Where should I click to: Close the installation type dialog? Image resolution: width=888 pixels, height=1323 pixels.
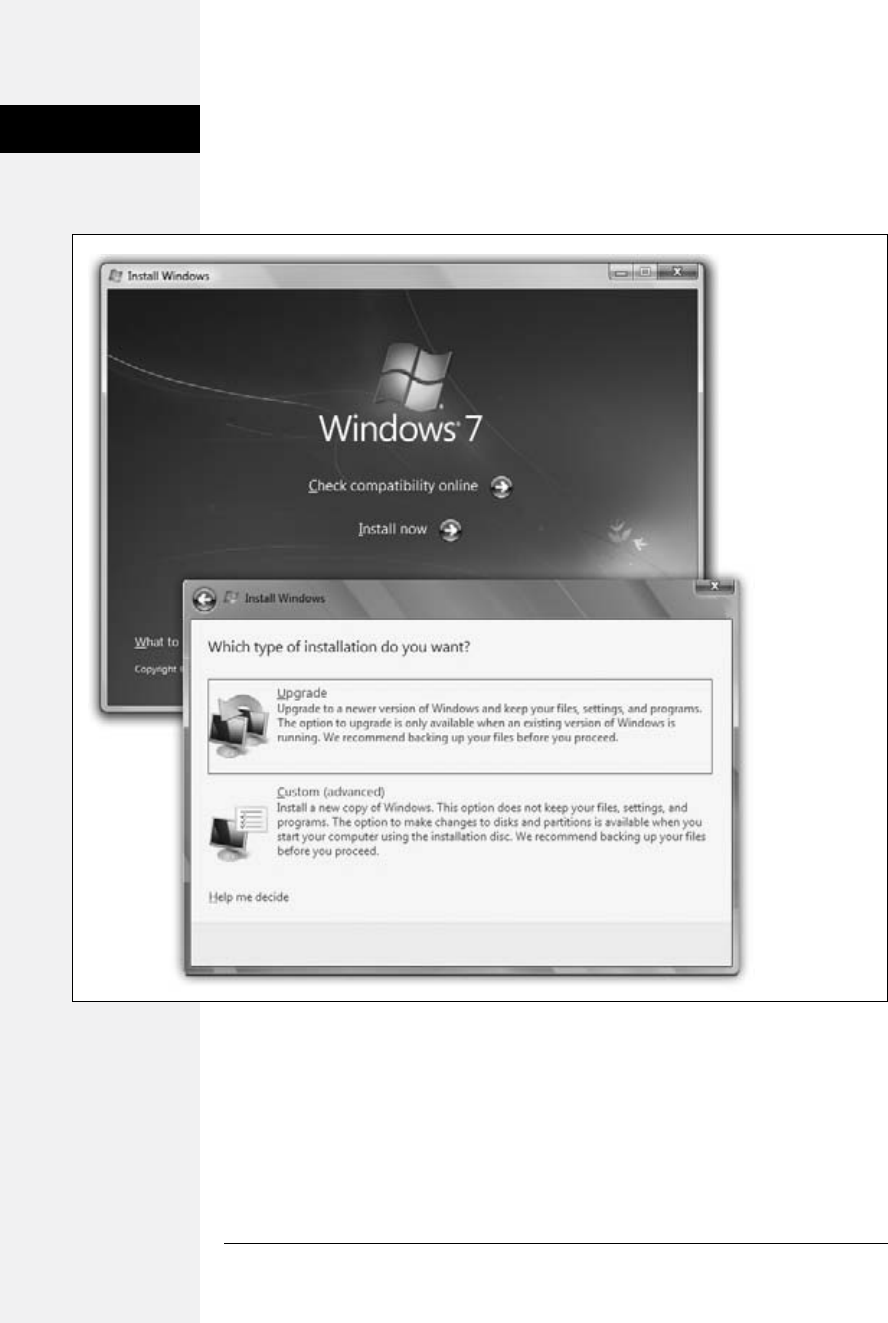tap(715, 588)
